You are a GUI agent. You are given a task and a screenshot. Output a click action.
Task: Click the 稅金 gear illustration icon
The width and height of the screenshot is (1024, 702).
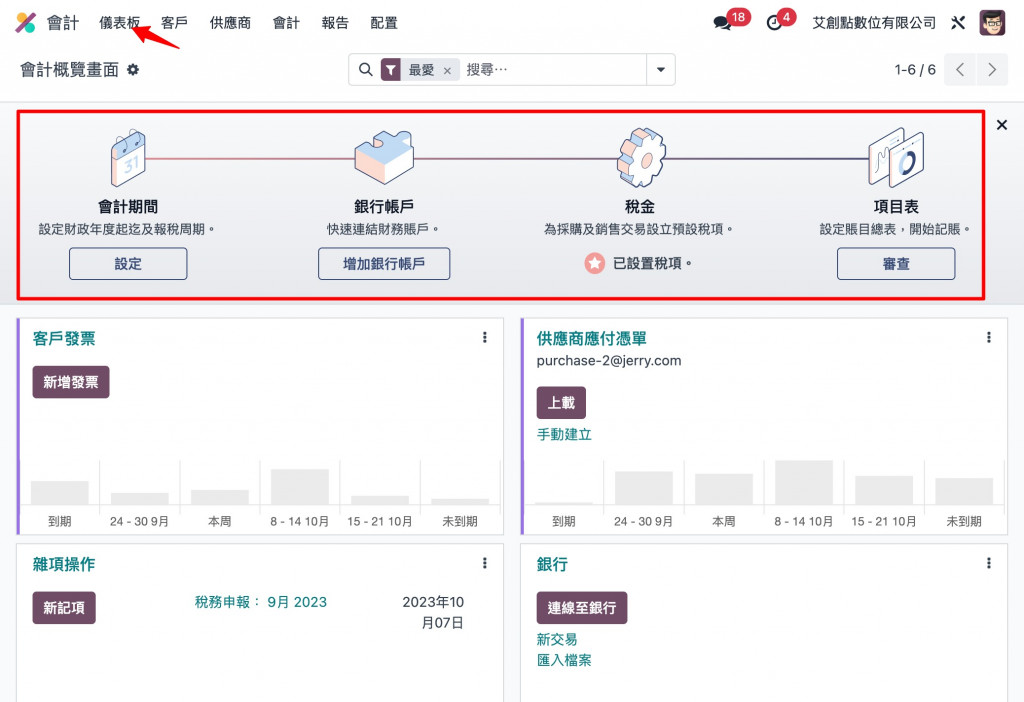640,157
